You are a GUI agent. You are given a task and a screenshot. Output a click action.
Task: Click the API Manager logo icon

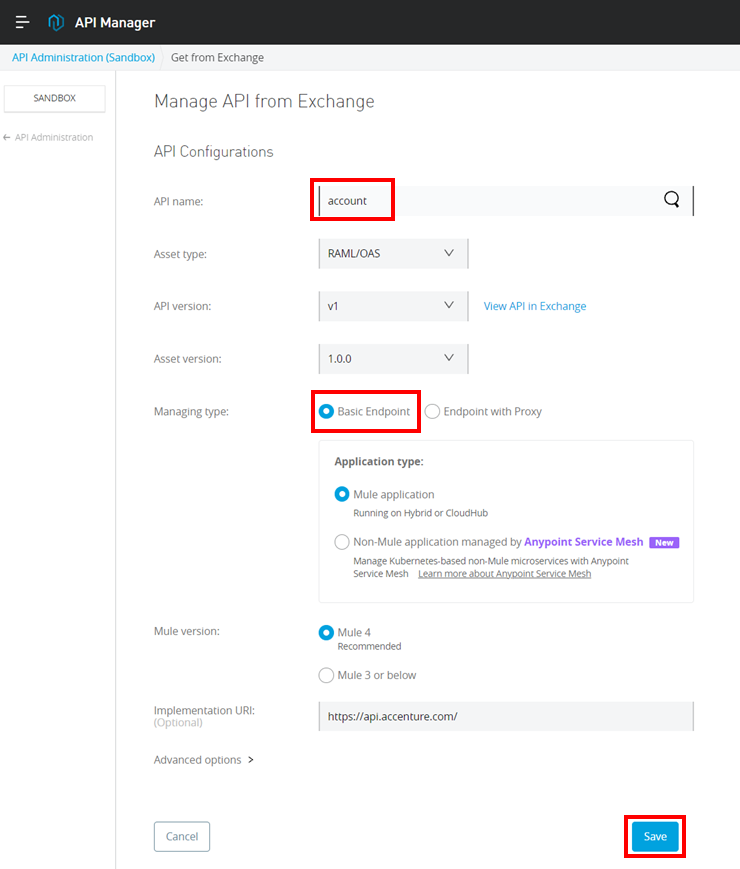pyautogui.click(x=56, y=22)
